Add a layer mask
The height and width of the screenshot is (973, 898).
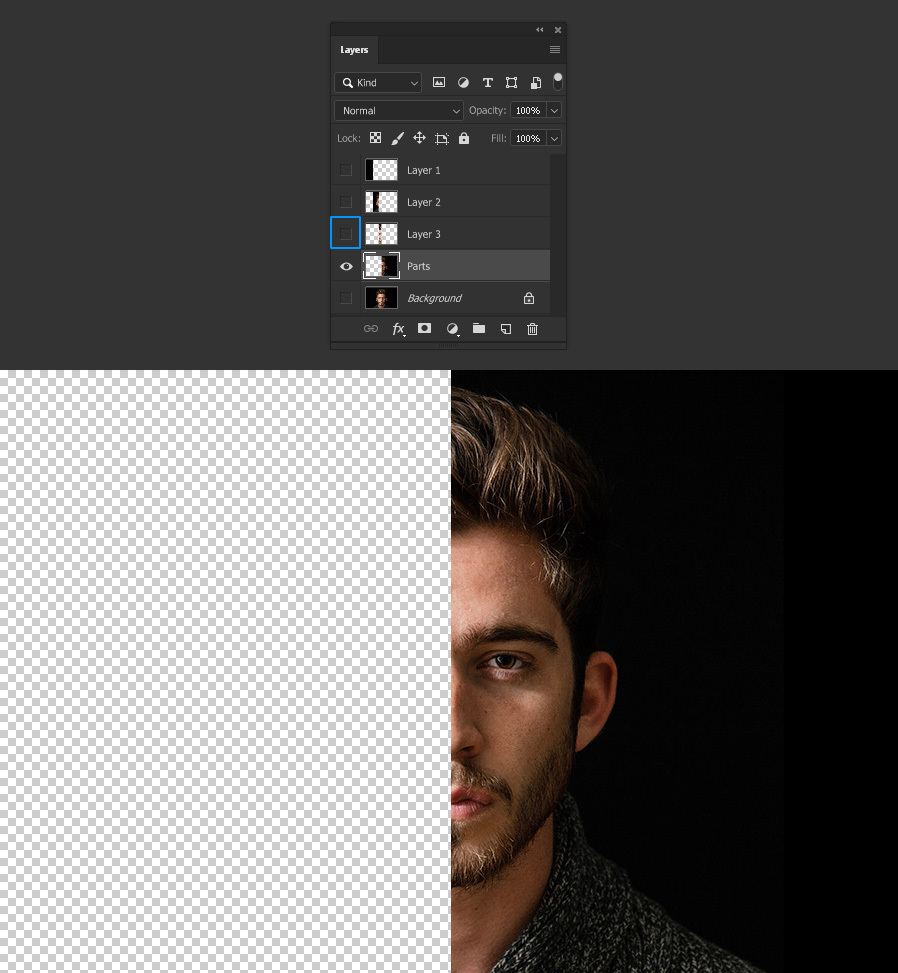(424, 328)
